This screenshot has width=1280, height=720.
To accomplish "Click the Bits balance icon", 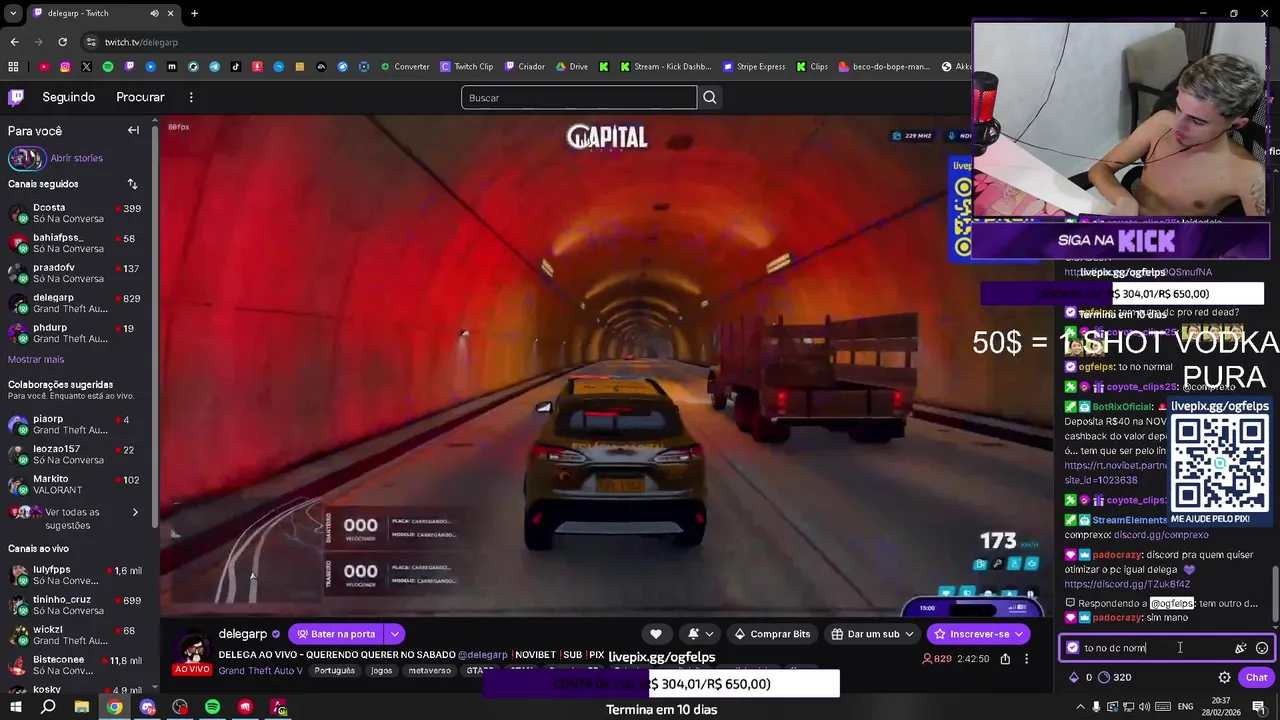I will 1074,677.
